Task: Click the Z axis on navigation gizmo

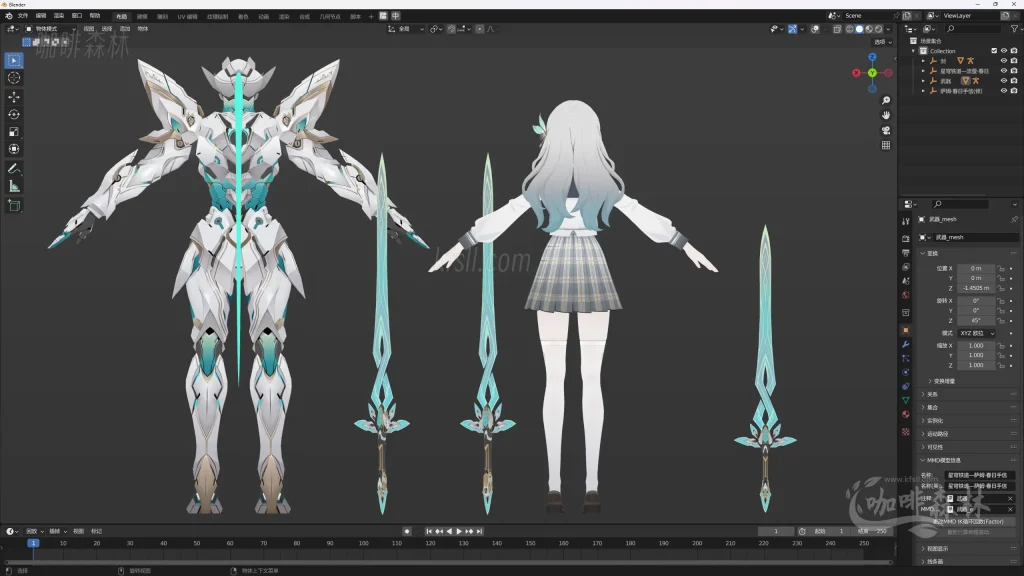Action: [872, 57]
